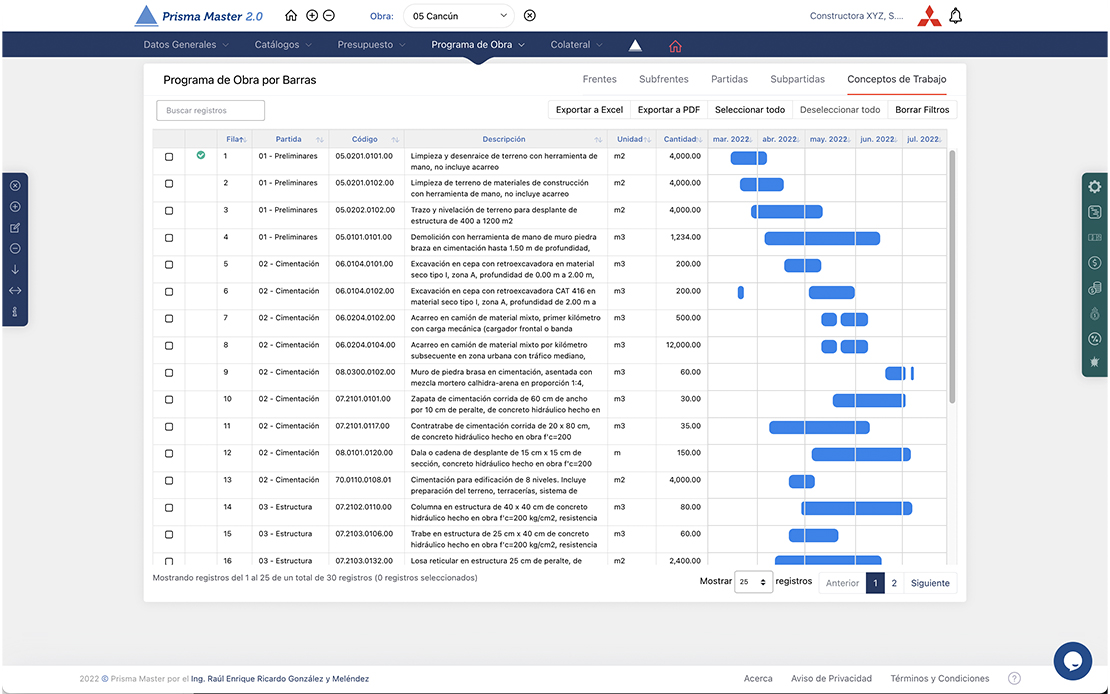Click the percent icon in right sidebar

coord(1094,339)
